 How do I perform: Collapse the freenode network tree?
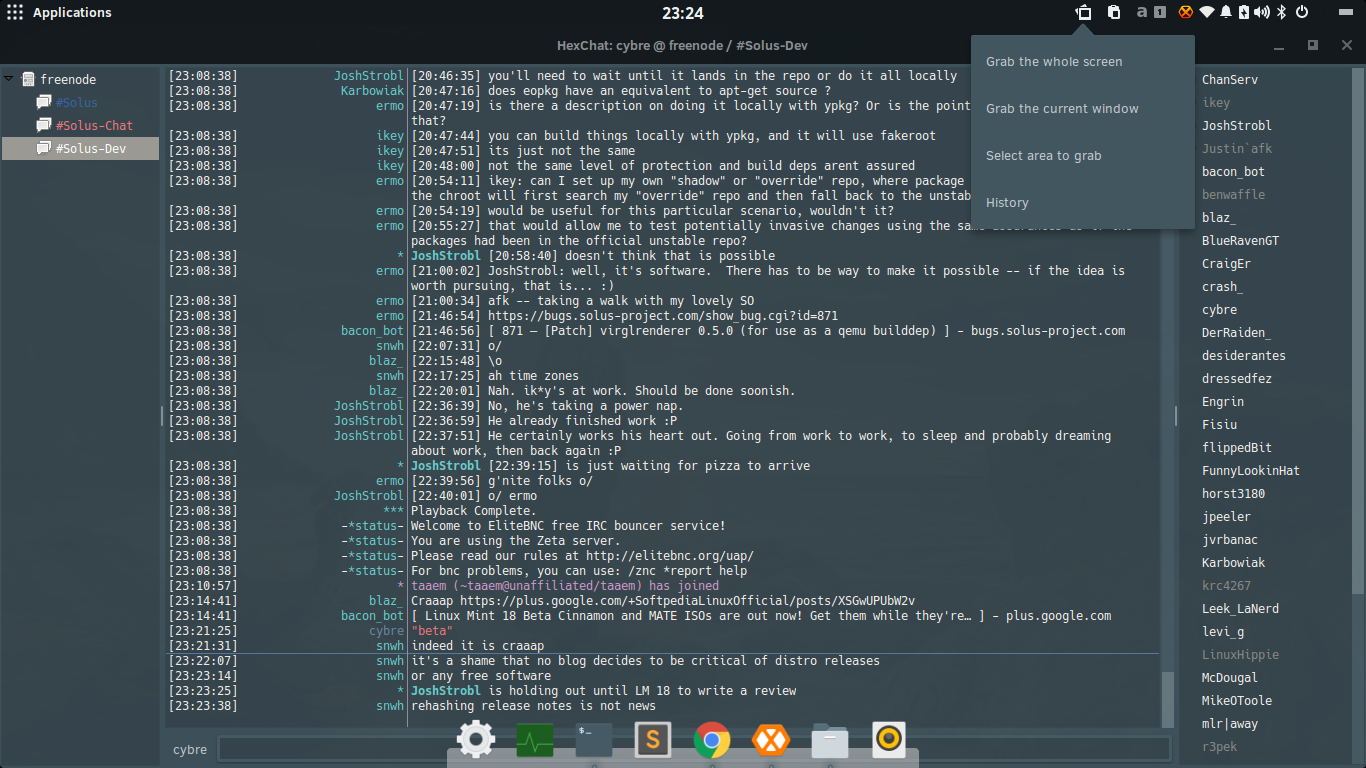pos(9,79)
